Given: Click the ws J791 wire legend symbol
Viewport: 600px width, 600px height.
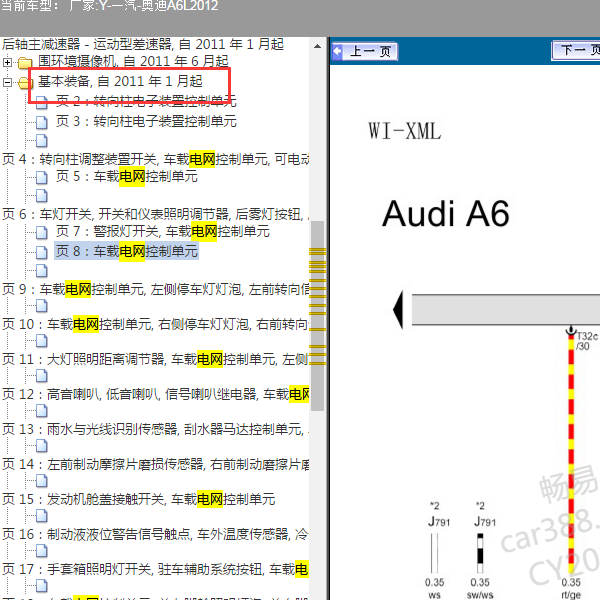Looking at the screenshot, I should click(434, 553).
